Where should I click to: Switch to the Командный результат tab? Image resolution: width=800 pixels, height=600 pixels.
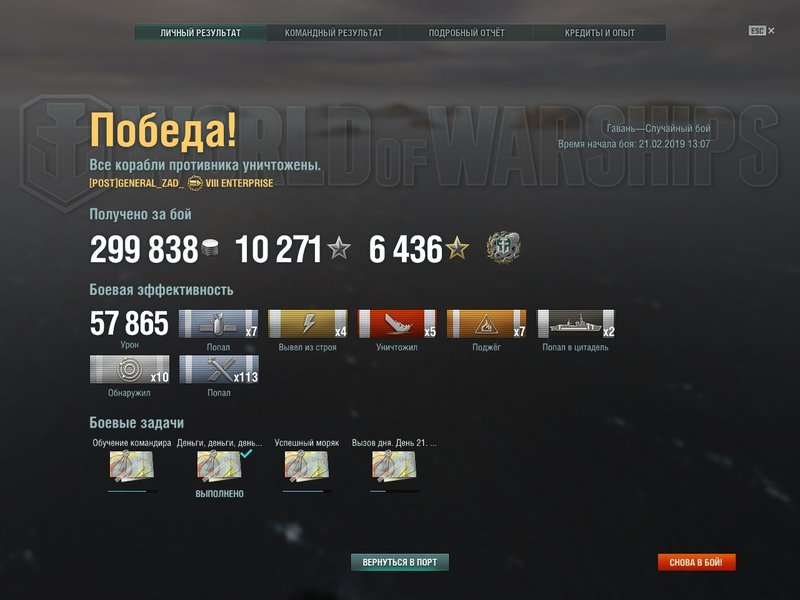[x=333, y=33]
